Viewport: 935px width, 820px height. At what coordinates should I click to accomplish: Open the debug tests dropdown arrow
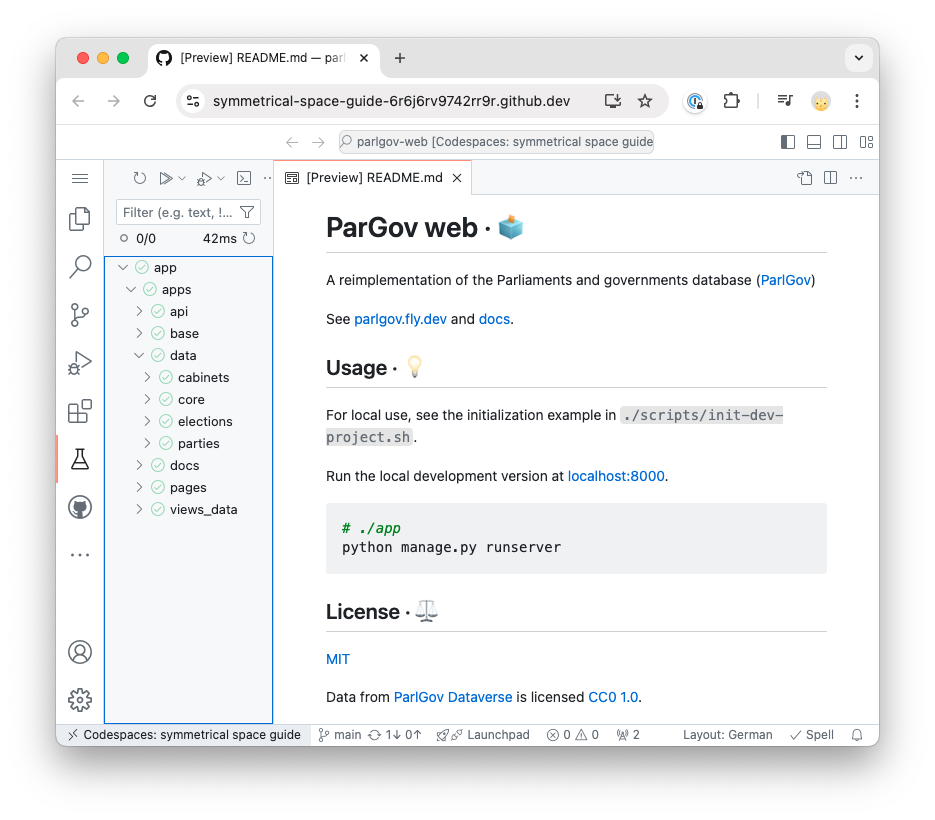pos(221,178)
